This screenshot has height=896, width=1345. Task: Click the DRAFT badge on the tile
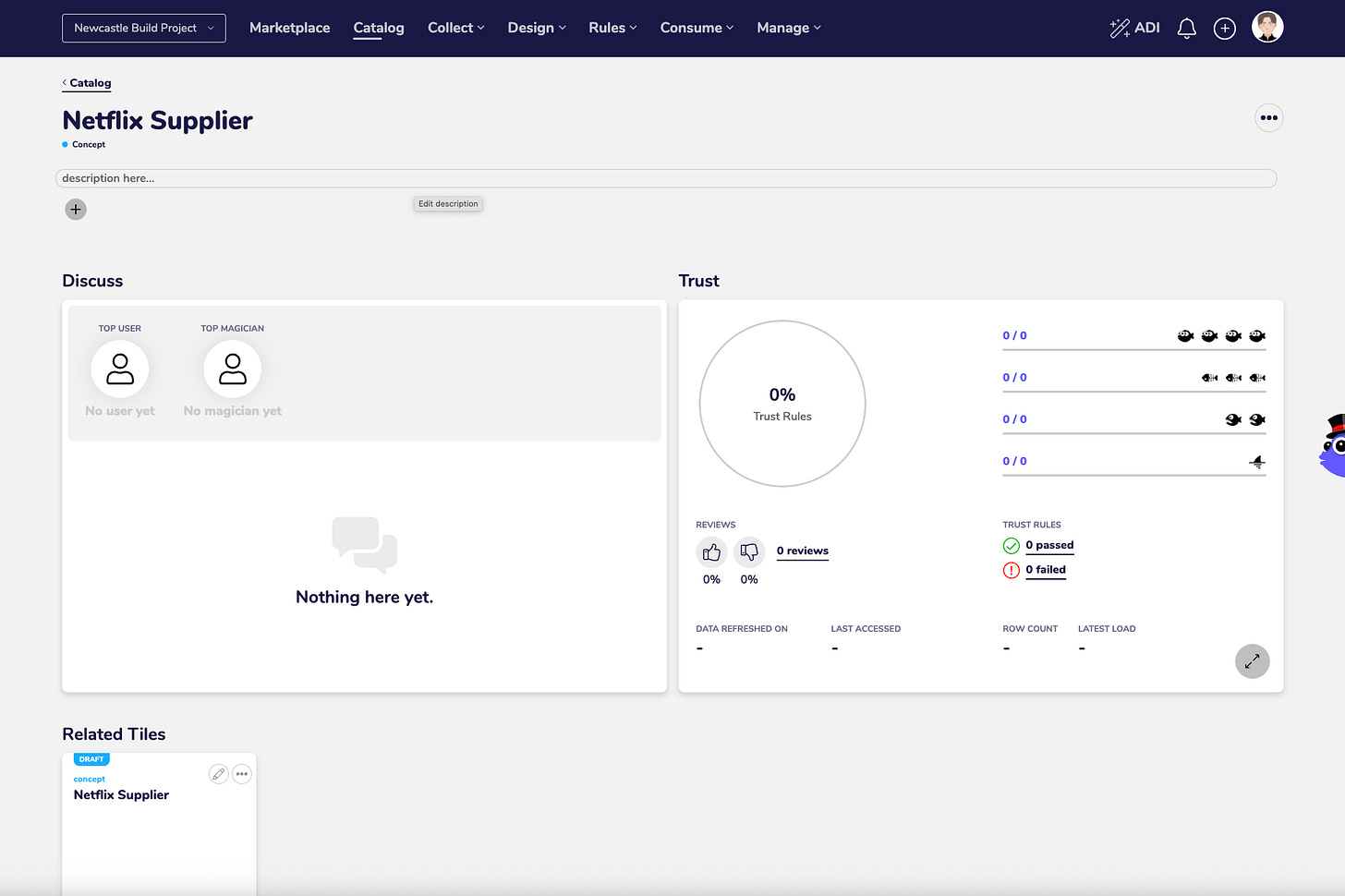(91, 759)
